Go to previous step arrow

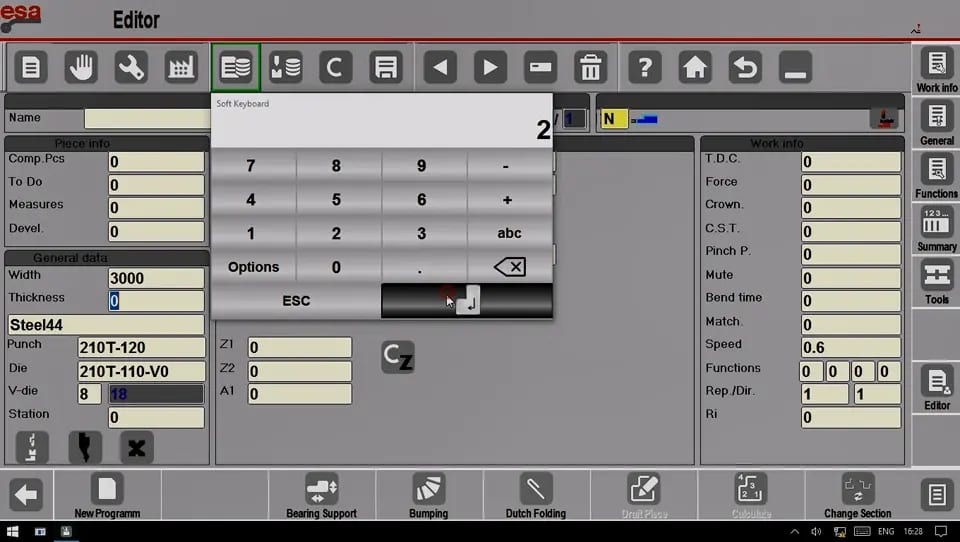440,67
